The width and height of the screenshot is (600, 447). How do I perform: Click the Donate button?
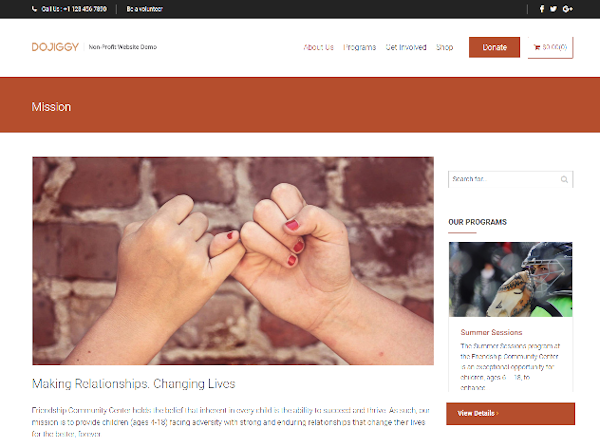[x=494, y=47]
